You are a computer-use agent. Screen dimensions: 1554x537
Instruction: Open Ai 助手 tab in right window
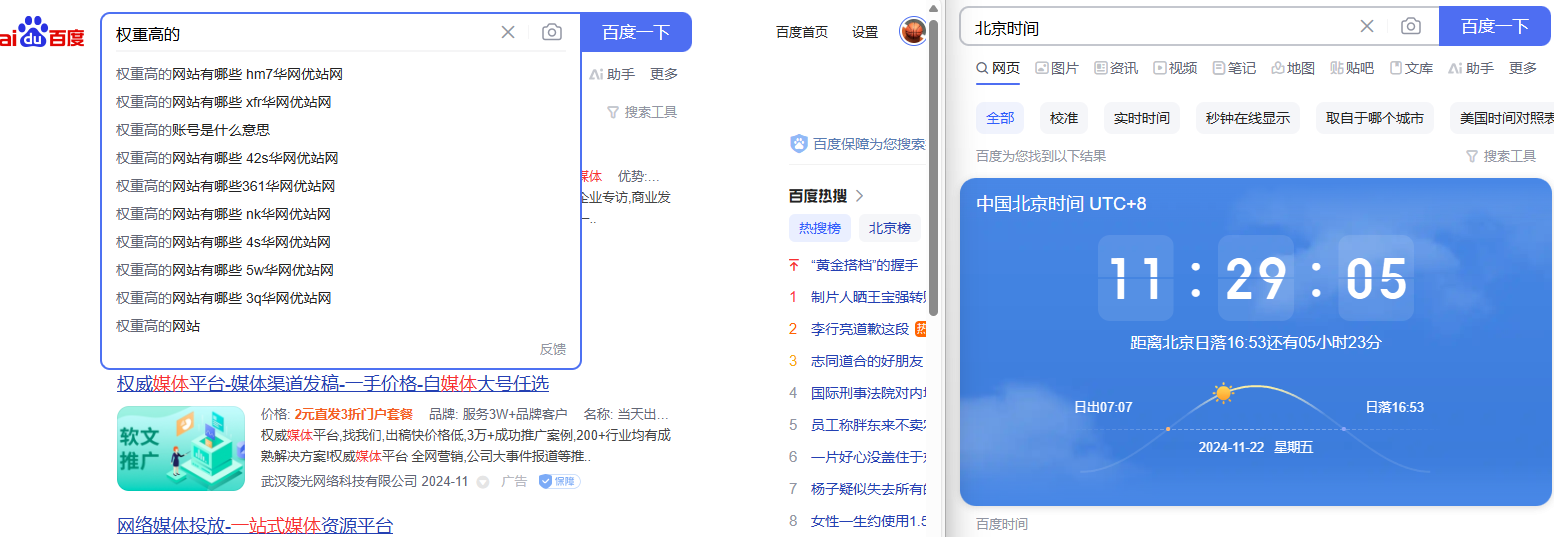click(x=1471, y=68)
